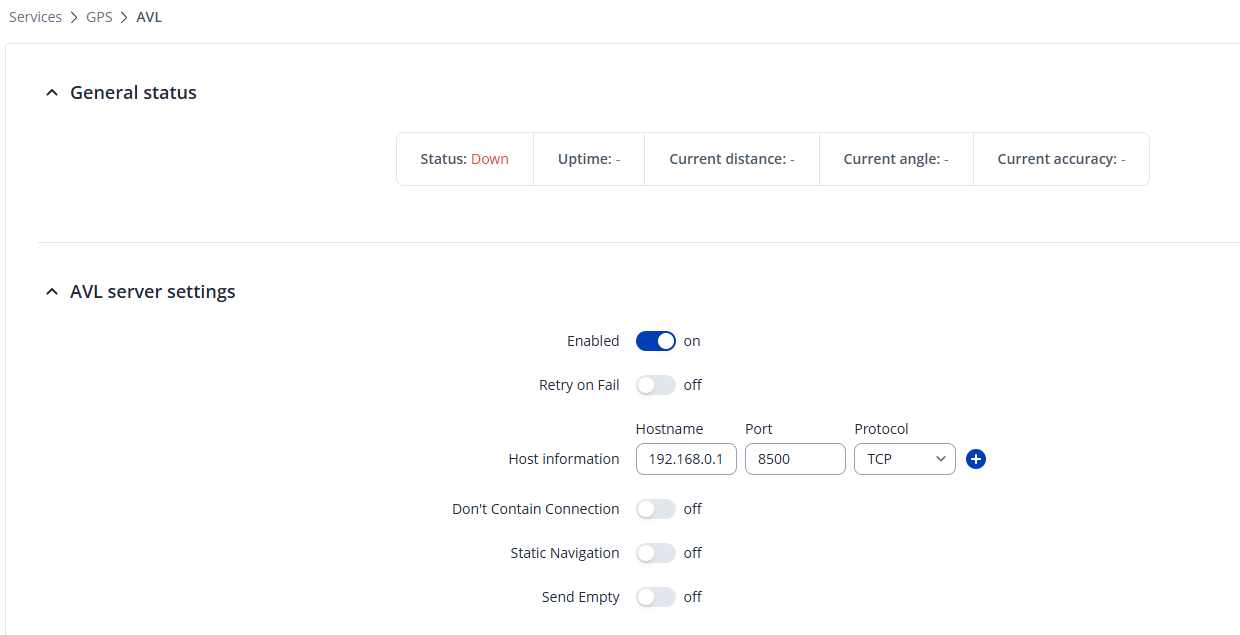Click the Current distance readout
This screenshot has height=635, width=1240.
(x=731, y=159)
